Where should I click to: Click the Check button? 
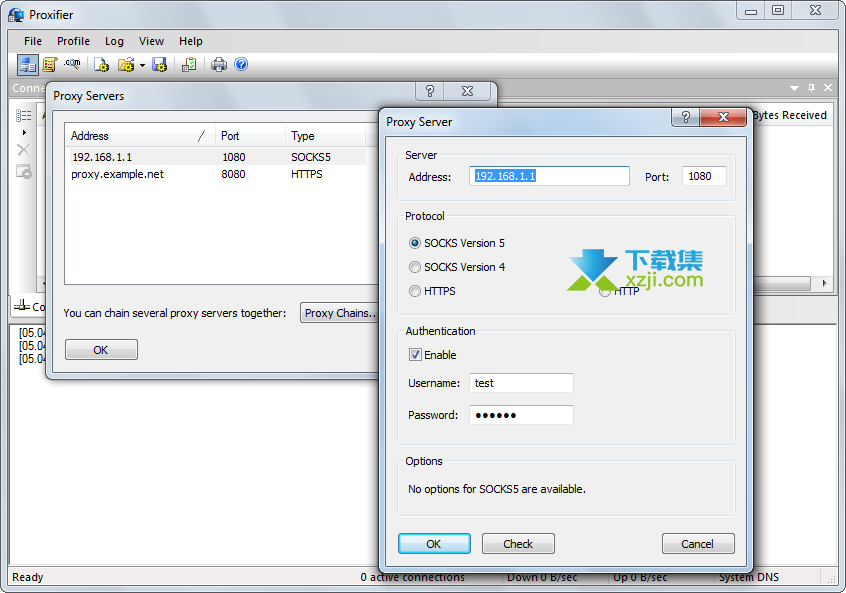pyautogui.click(x=518, y=543)
